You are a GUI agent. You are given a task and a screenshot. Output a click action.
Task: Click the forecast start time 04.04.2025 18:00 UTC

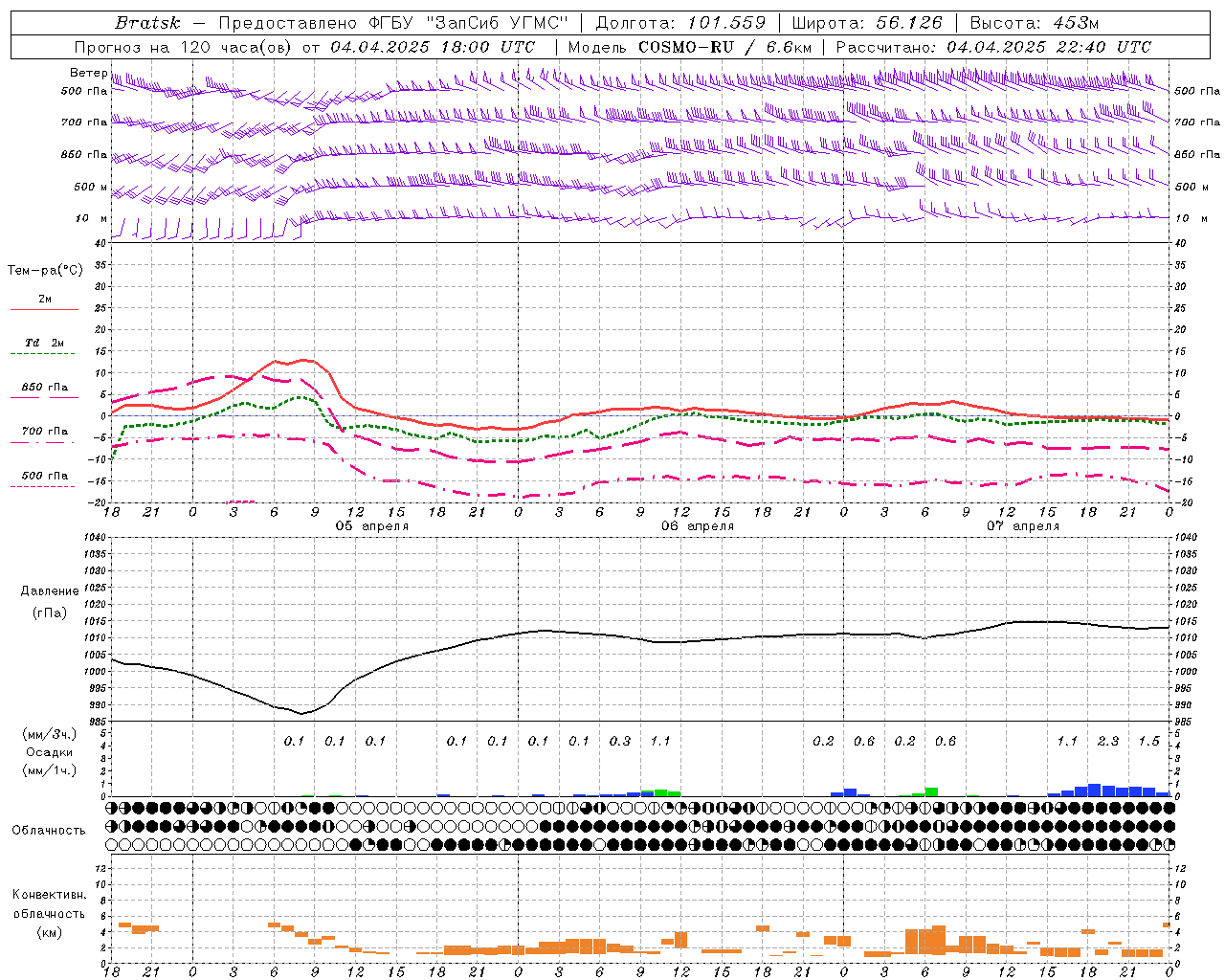point(433,47)
